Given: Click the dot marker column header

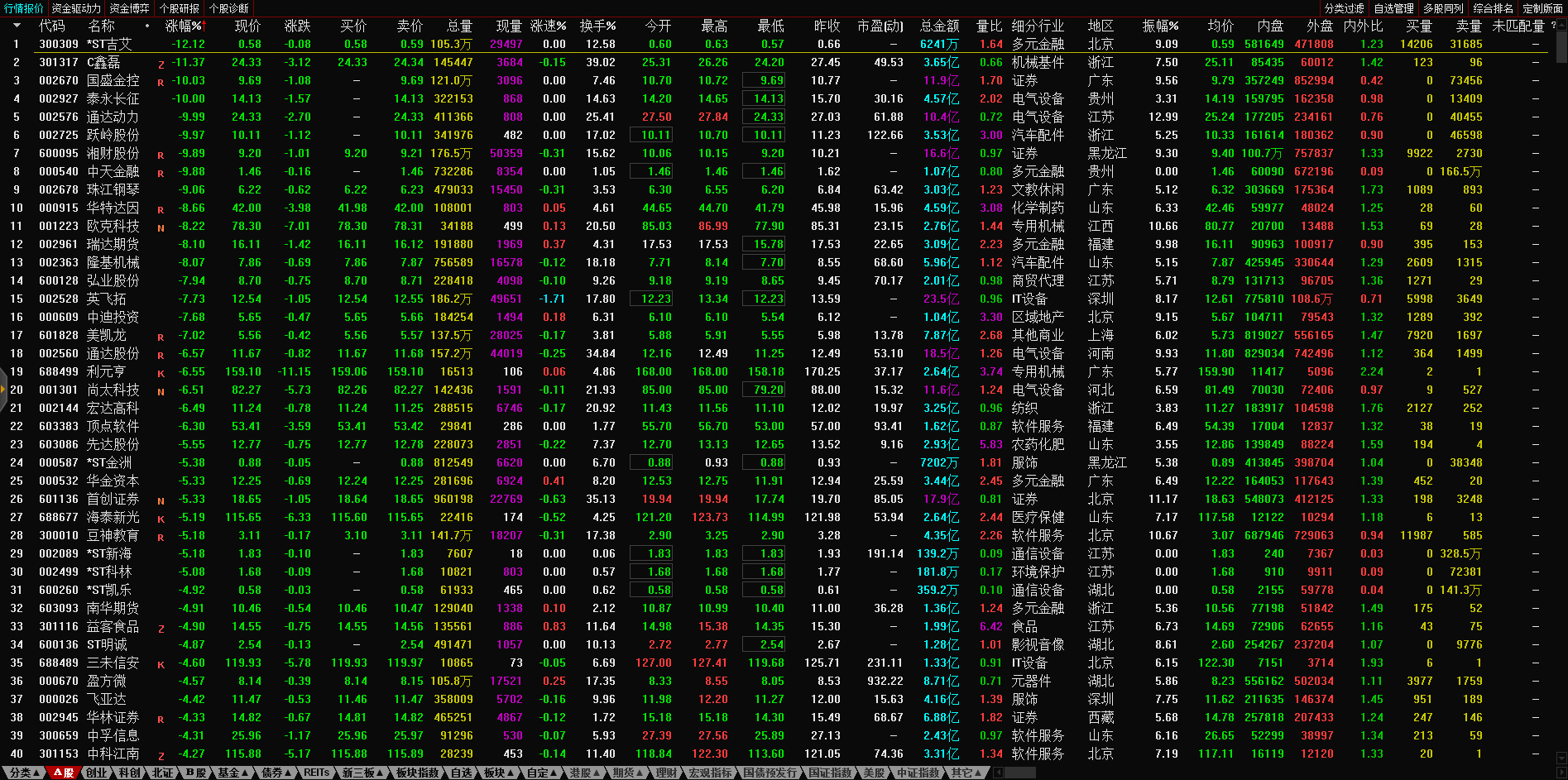Looking at the screenshot, I should point(147,26).
